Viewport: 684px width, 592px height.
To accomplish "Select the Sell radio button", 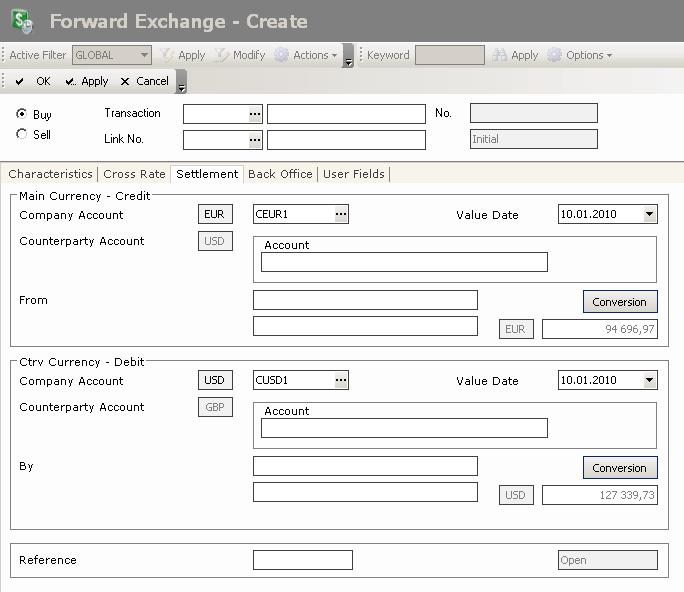I will click(x=22, y=134).
